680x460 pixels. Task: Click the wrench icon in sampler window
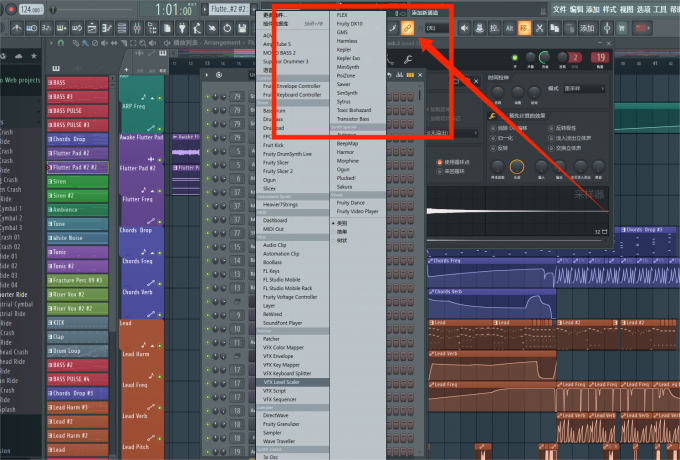tap(493, 116)
